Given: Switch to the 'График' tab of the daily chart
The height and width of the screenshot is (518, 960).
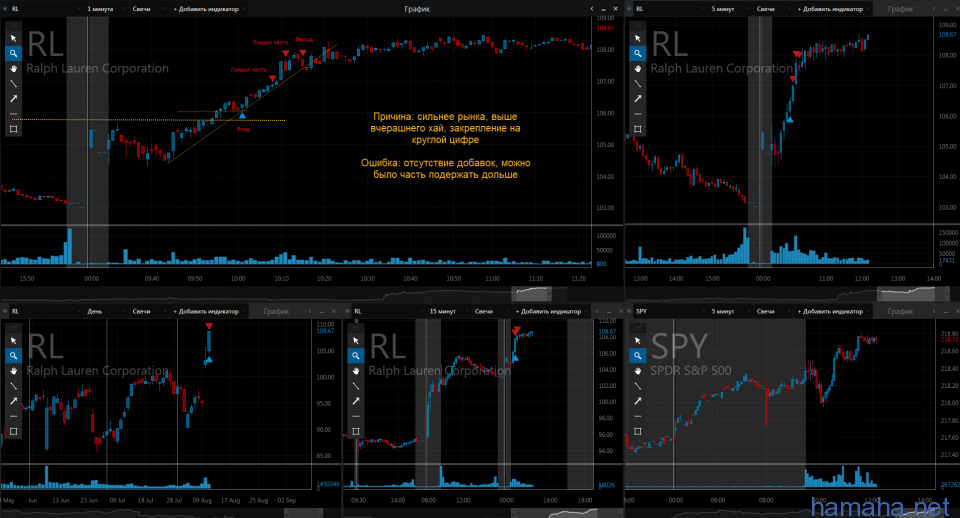Looking at the screenshot, I should 276,312.
